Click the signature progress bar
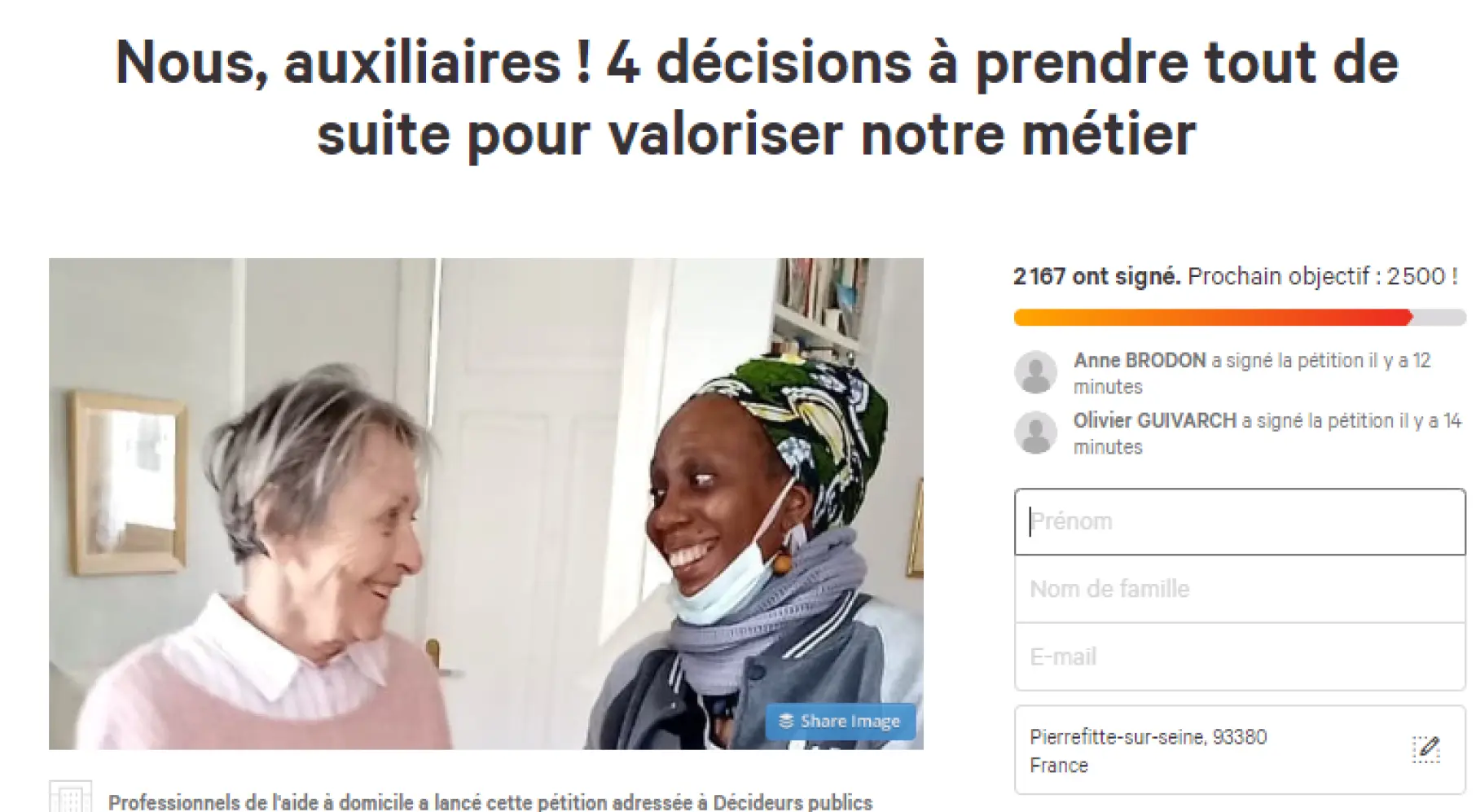Image resolution: width=1476 pixels, height=812 pixels. [1240, 318]
